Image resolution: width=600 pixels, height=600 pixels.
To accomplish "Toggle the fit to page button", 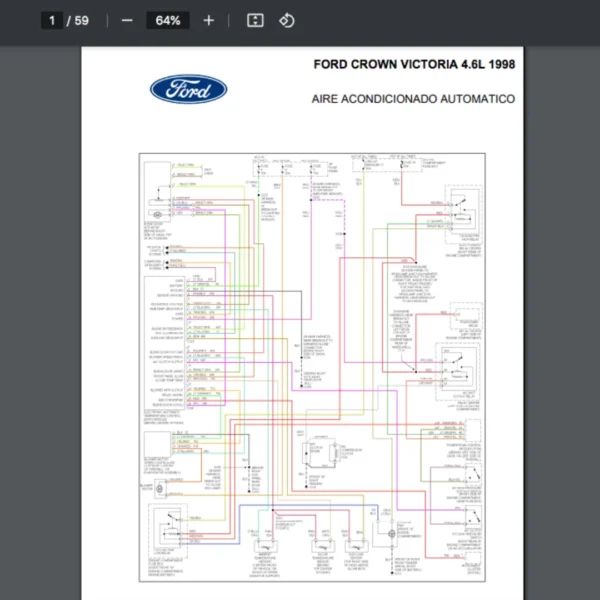I will point(255,20).
